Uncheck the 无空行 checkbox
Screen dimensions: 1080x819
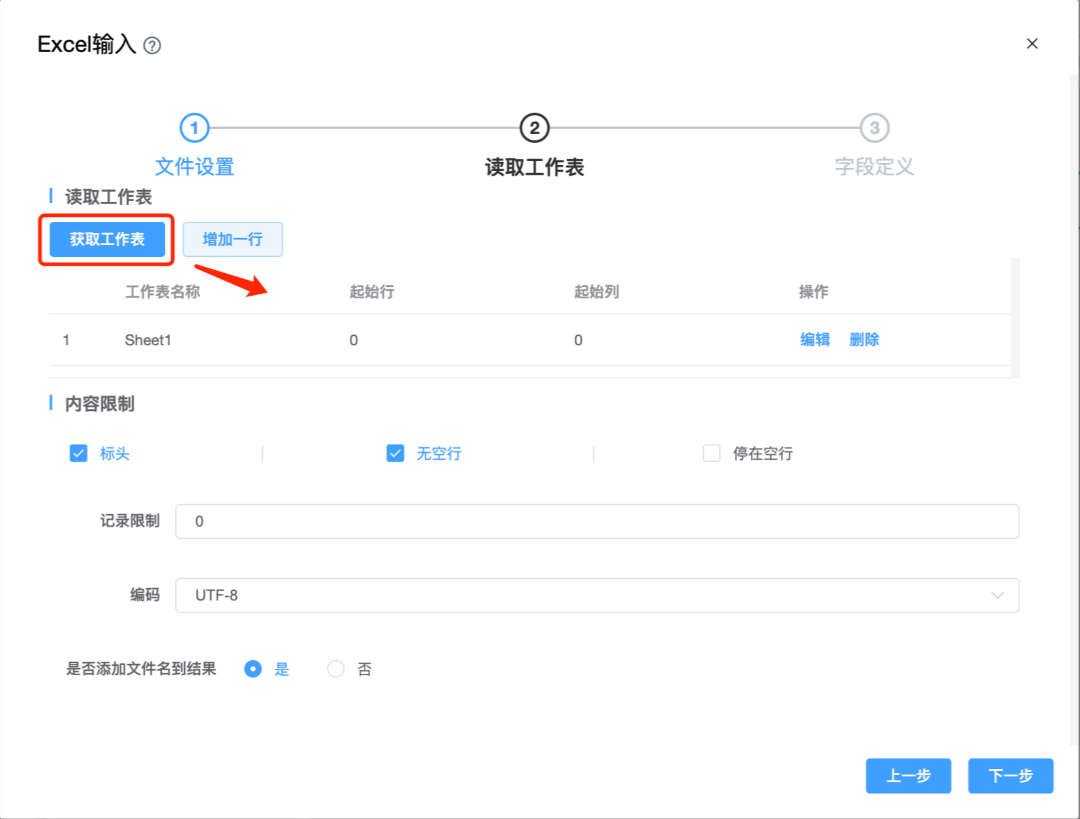click(x=396, y=453)
